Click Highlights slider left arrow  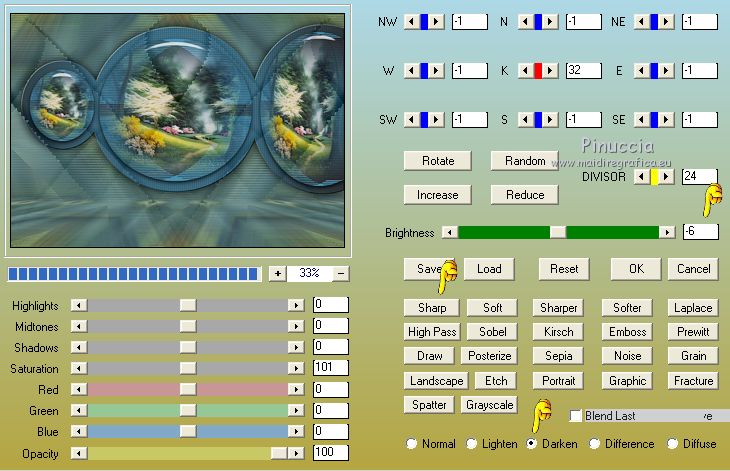pyautogui.click(x=79, y=305)
